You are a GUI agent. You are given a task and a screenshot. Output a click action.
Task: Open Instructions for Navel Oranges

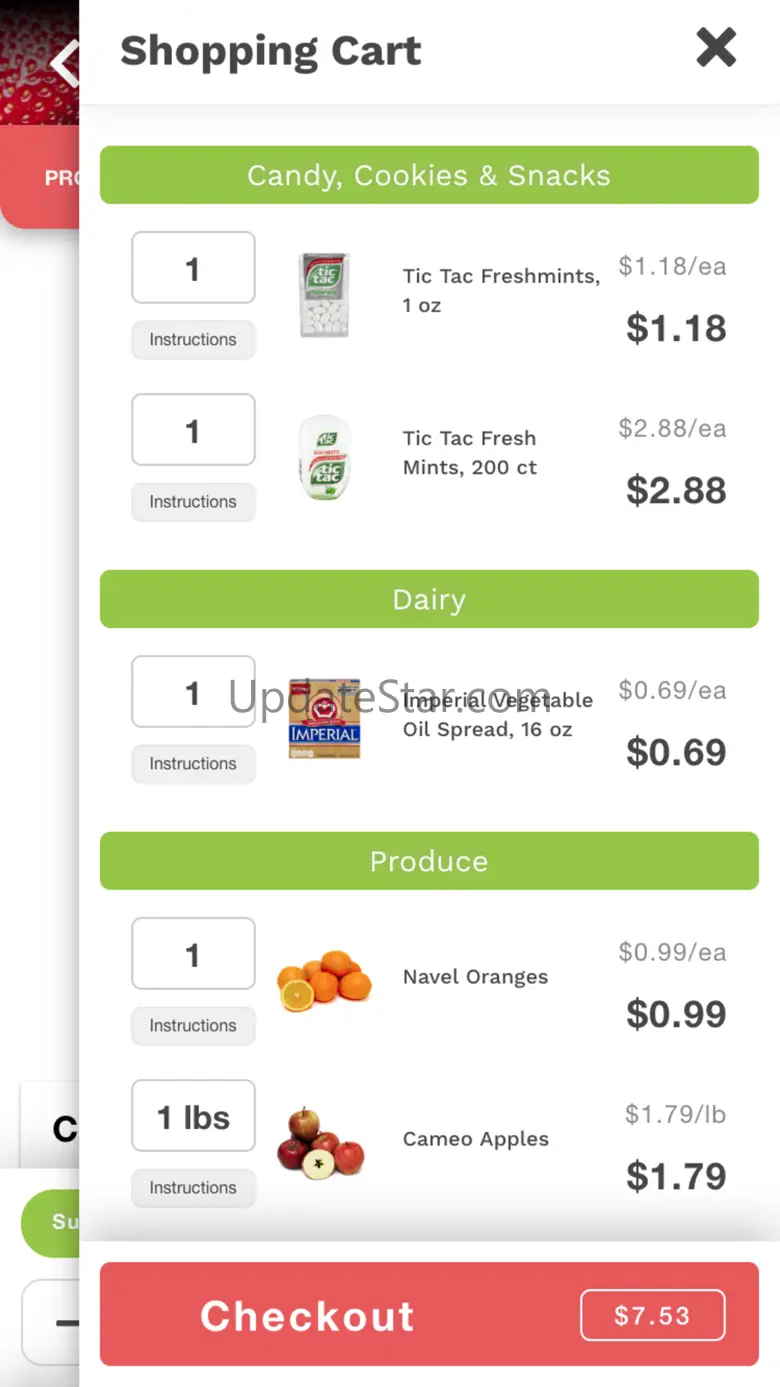click(193, 1026)
